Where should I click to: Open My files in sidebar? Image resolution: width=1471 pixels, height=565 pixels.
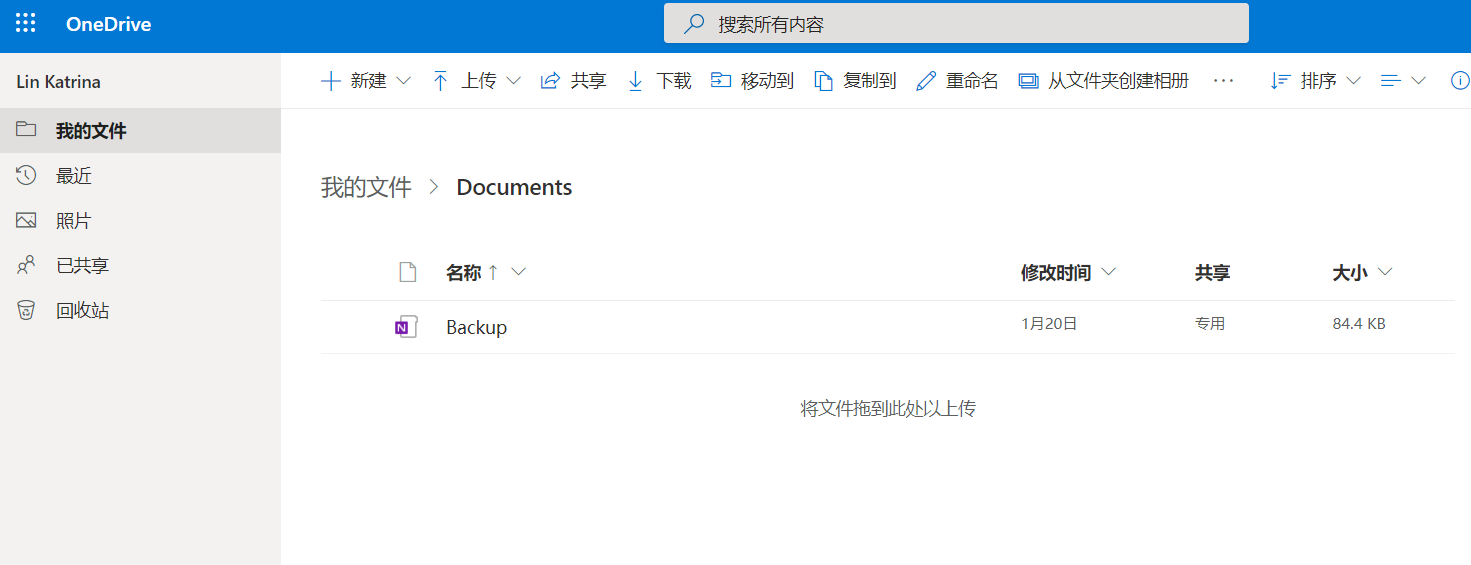pyautogui.click(x=140, y=131)
